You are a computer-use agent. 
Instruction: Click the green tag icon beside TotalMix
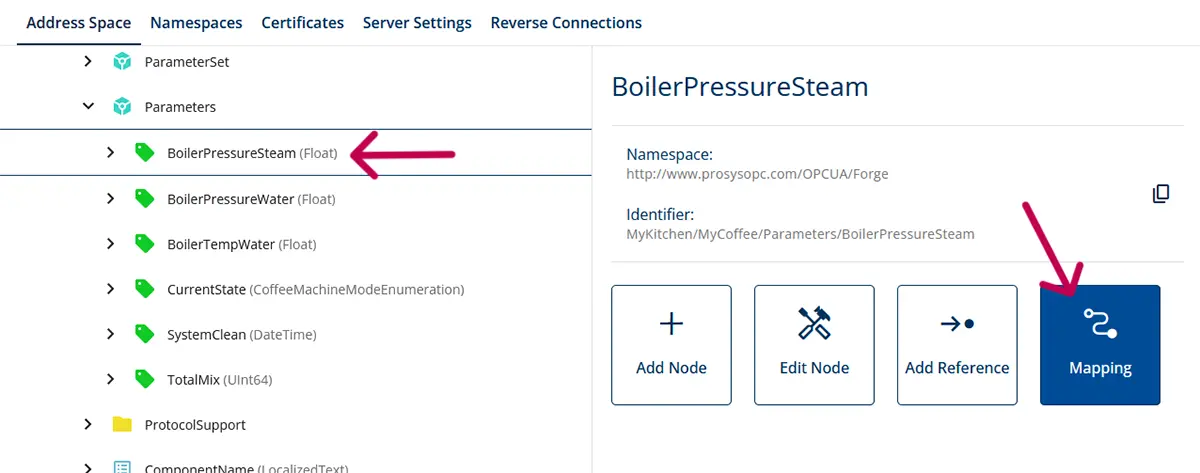tap(145, 380)
